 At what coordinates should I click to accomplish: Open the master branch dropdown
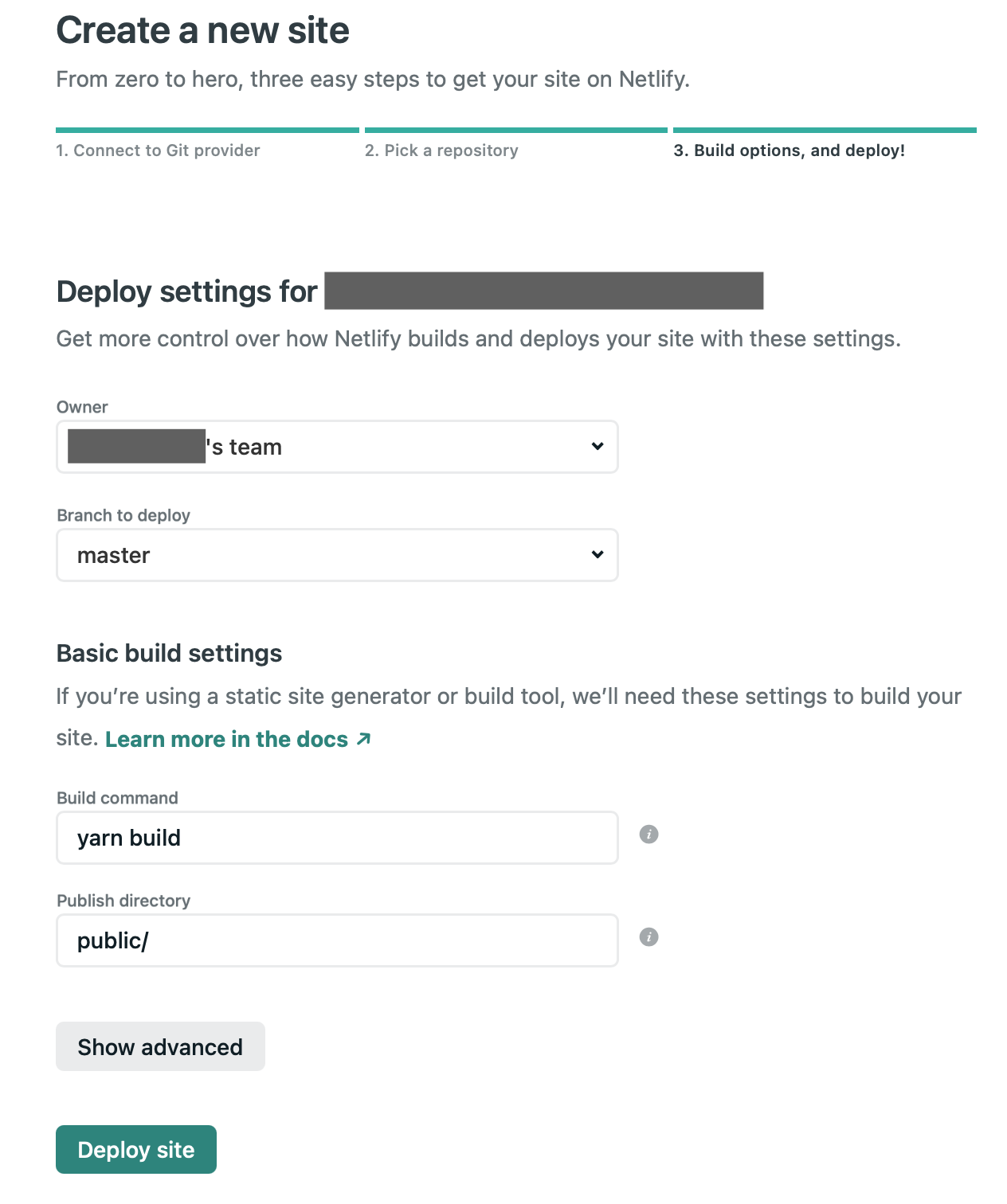coord(336,555)
